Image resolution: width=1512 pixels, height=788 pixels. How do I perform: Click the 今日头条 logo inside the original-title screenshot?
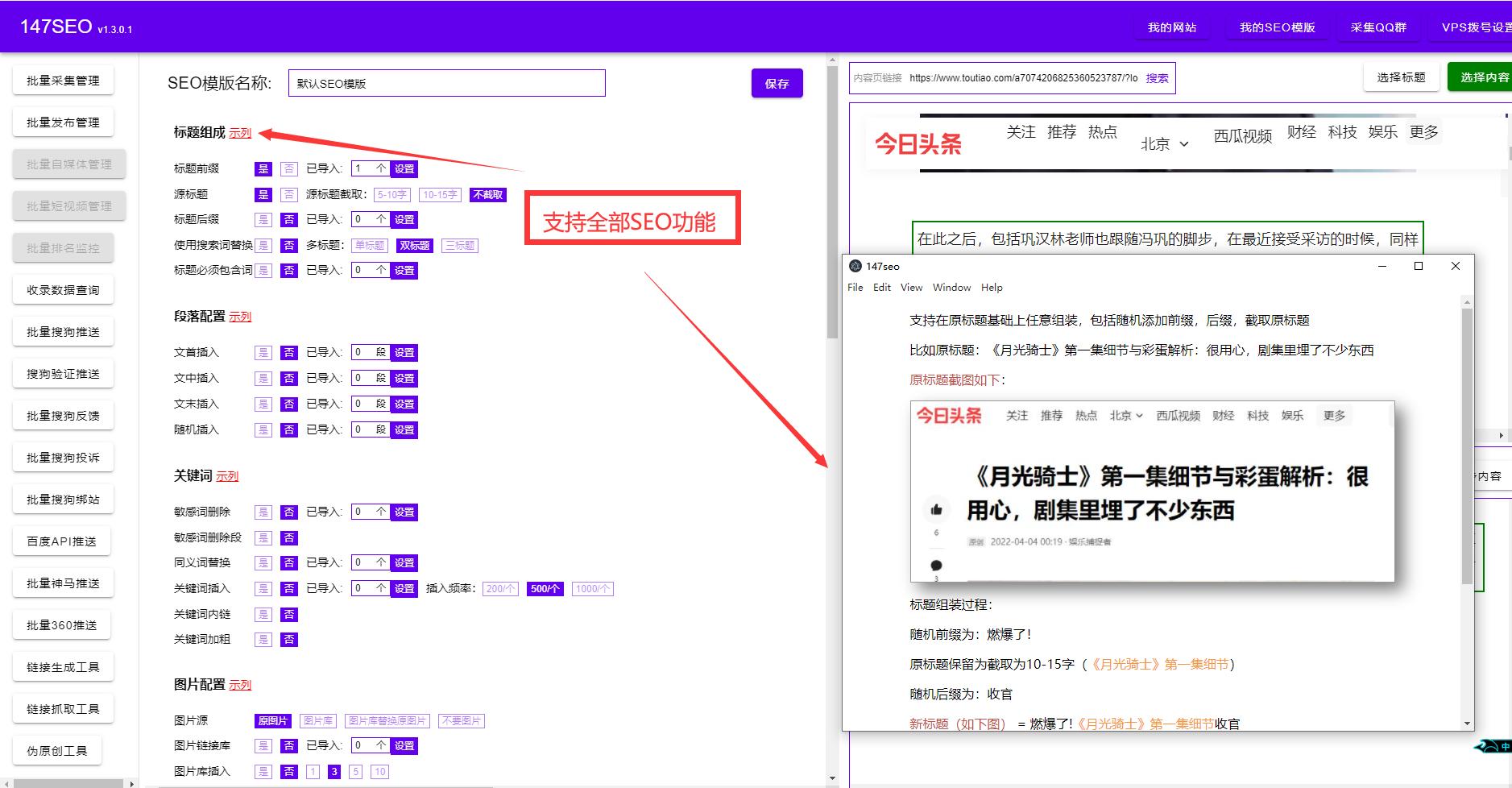[x=947, y=416]
